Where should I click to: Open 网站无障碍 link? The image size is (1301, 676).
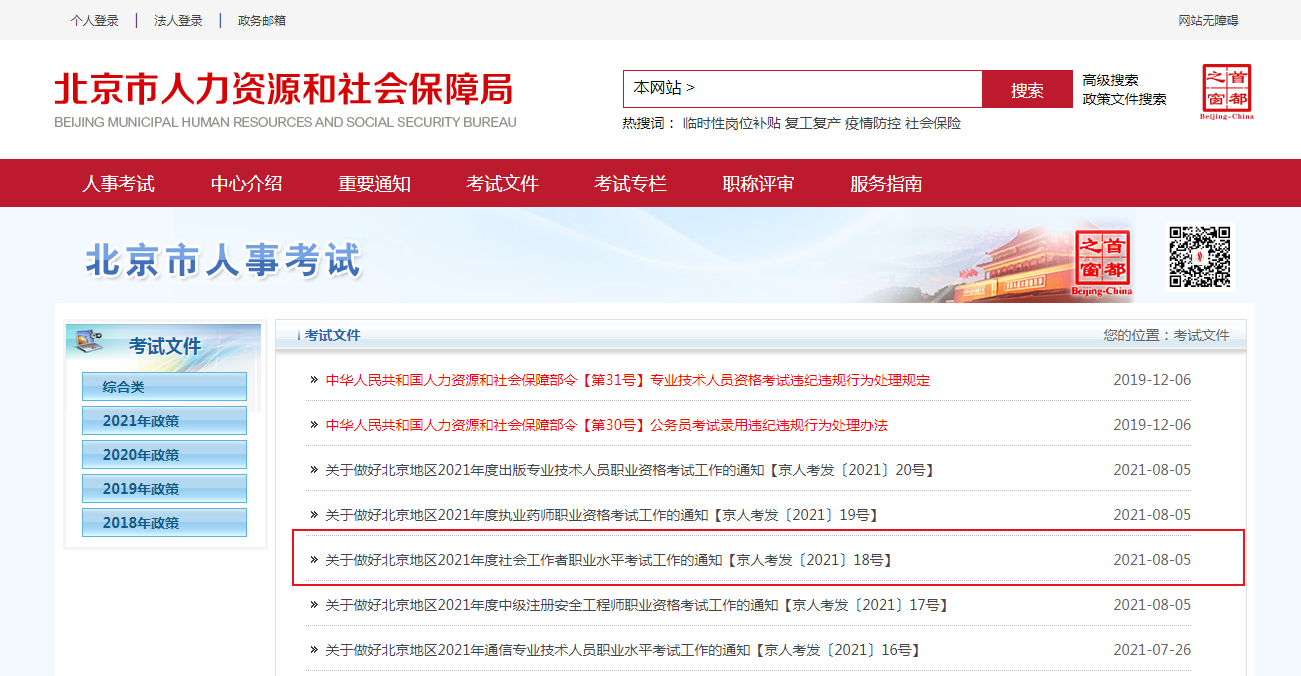point(1208,20)
